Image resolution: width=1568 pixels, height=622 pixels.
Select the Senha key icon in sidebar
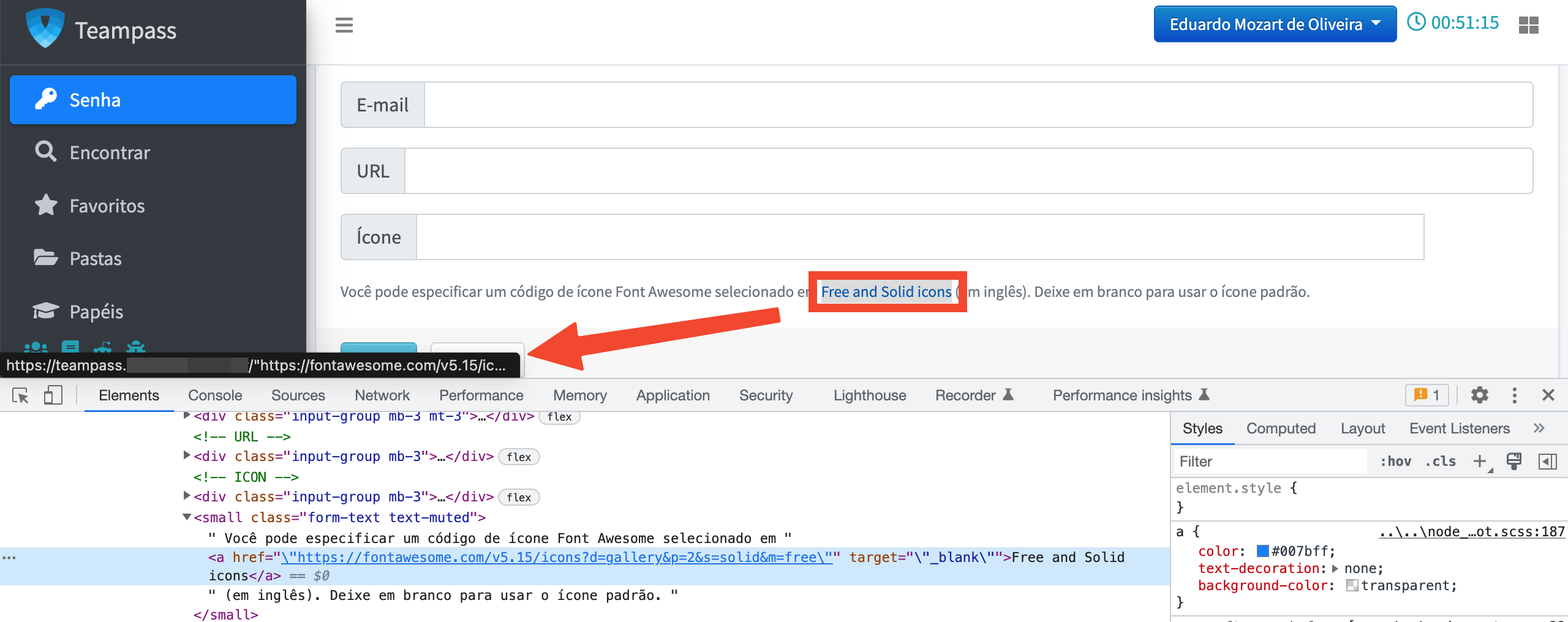pyautogui.click(x=45, y=99)
